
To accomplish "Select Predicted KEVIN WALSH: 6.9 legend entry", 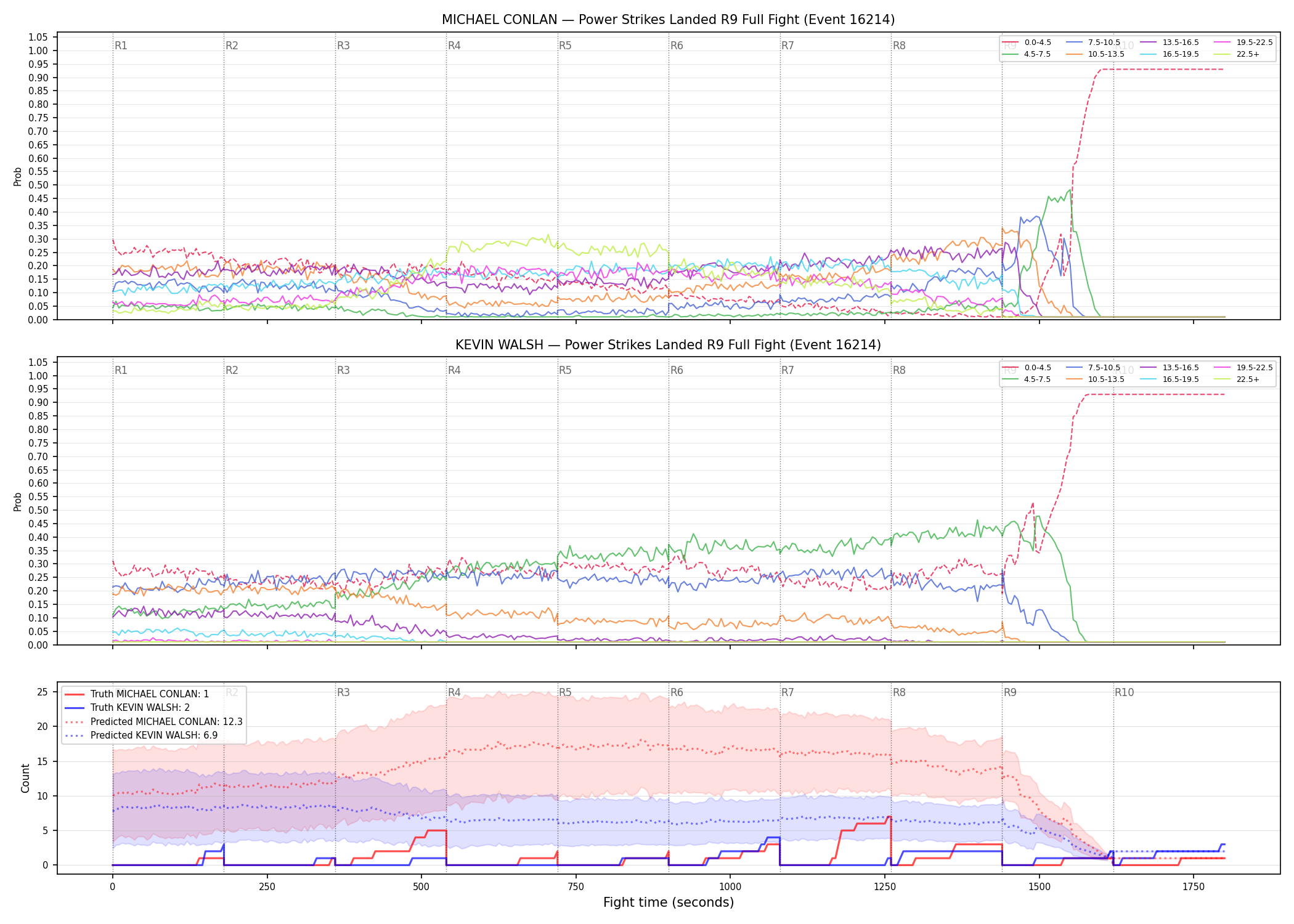I will [141, 736].
